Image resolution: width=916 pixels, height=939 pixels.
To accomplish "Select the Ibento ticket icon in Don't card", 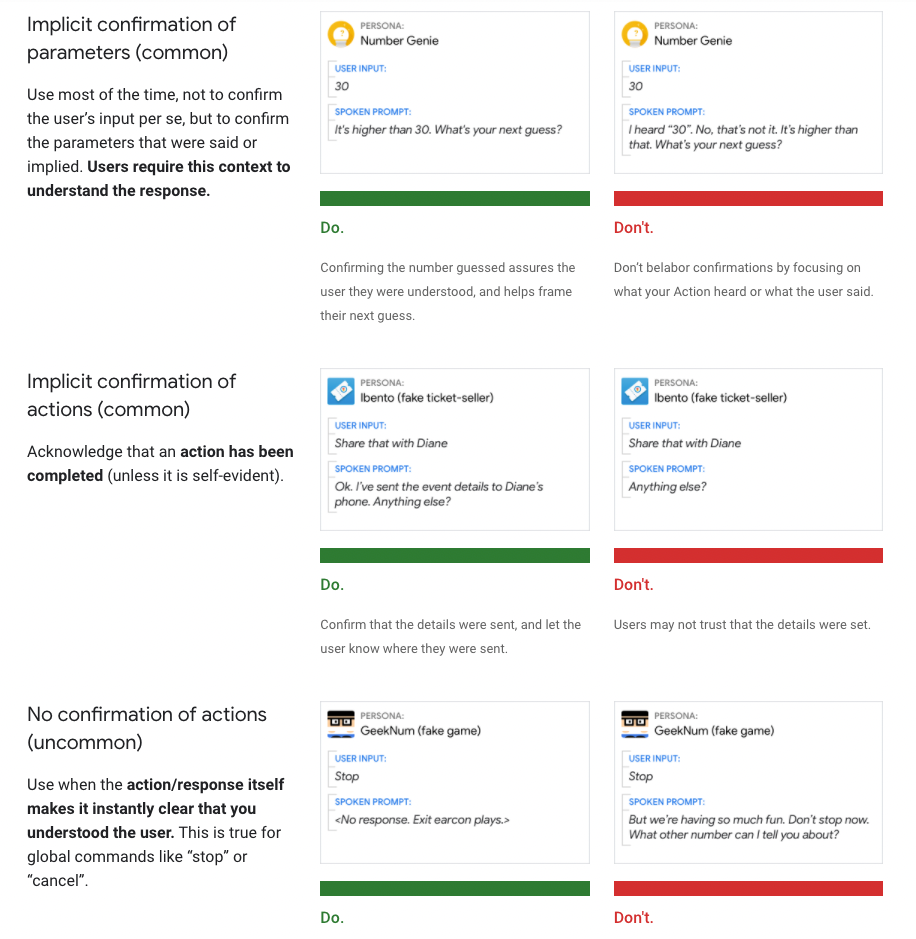I will (635, 391).
